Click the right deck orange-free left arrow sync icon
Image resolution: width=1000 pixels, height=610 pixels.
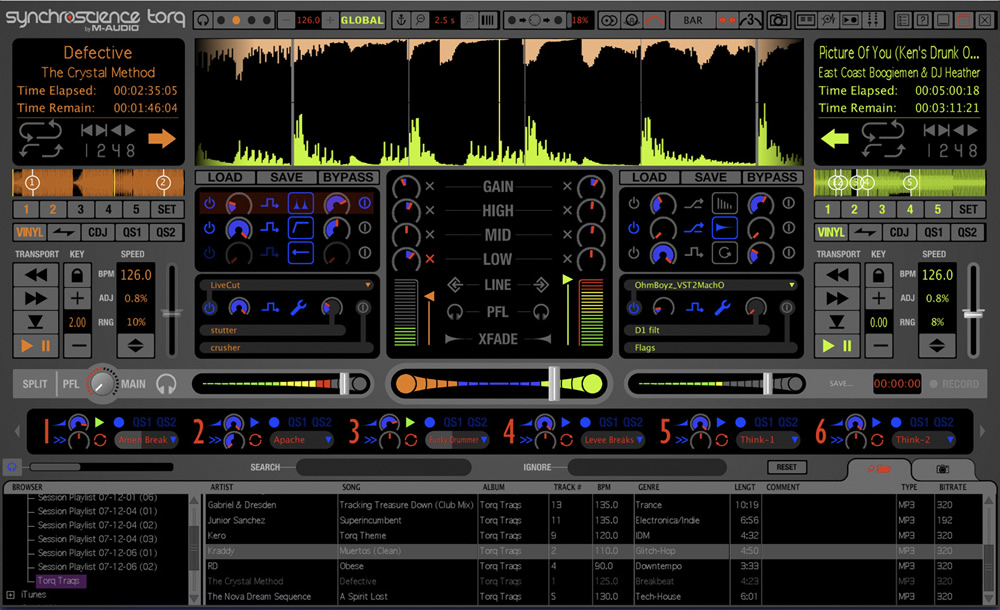point(834,138)
